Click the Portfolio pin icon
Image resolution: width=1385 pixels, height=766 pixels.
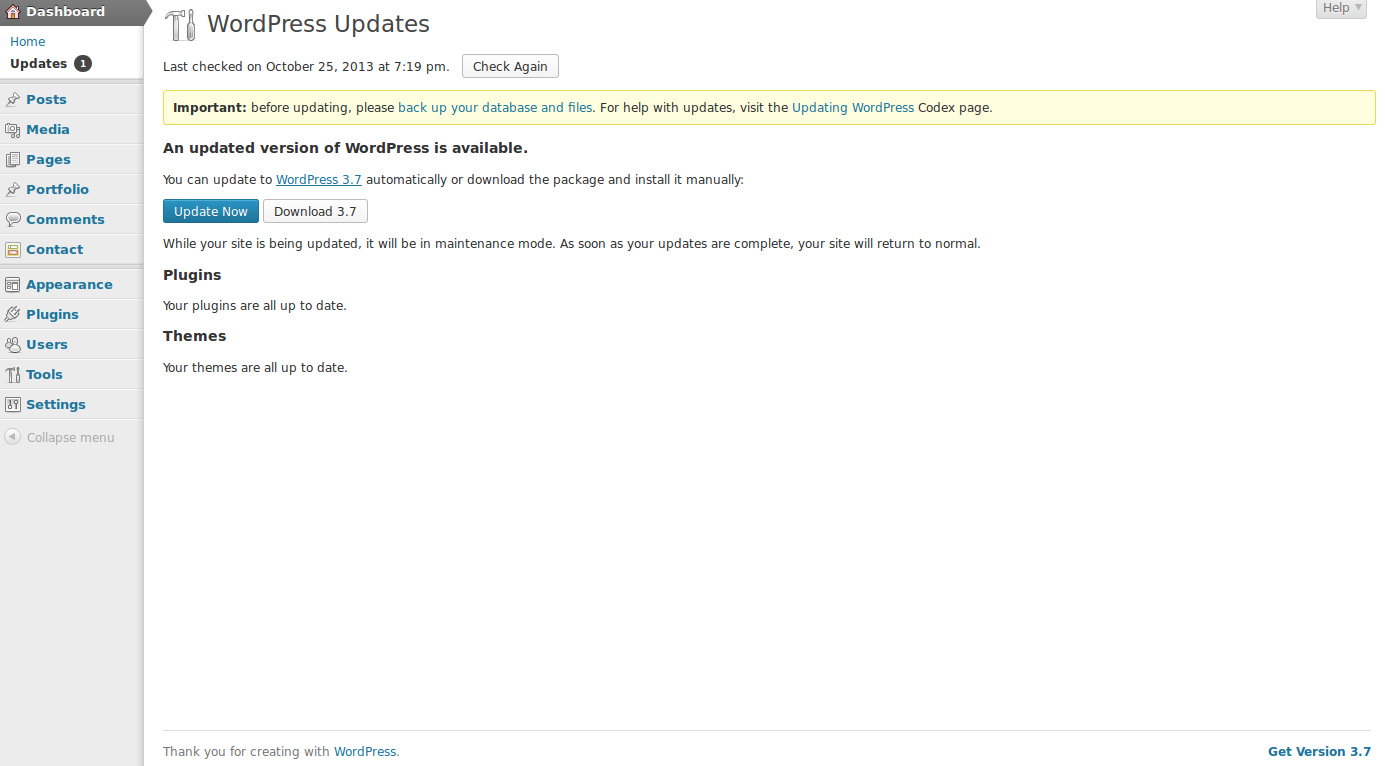[13, 190]
